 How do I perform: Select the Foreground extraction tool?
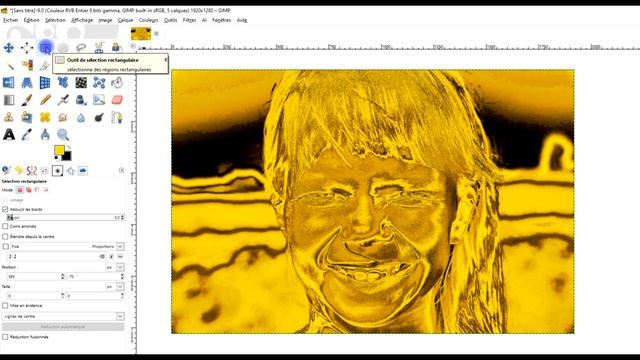[117, 48]
